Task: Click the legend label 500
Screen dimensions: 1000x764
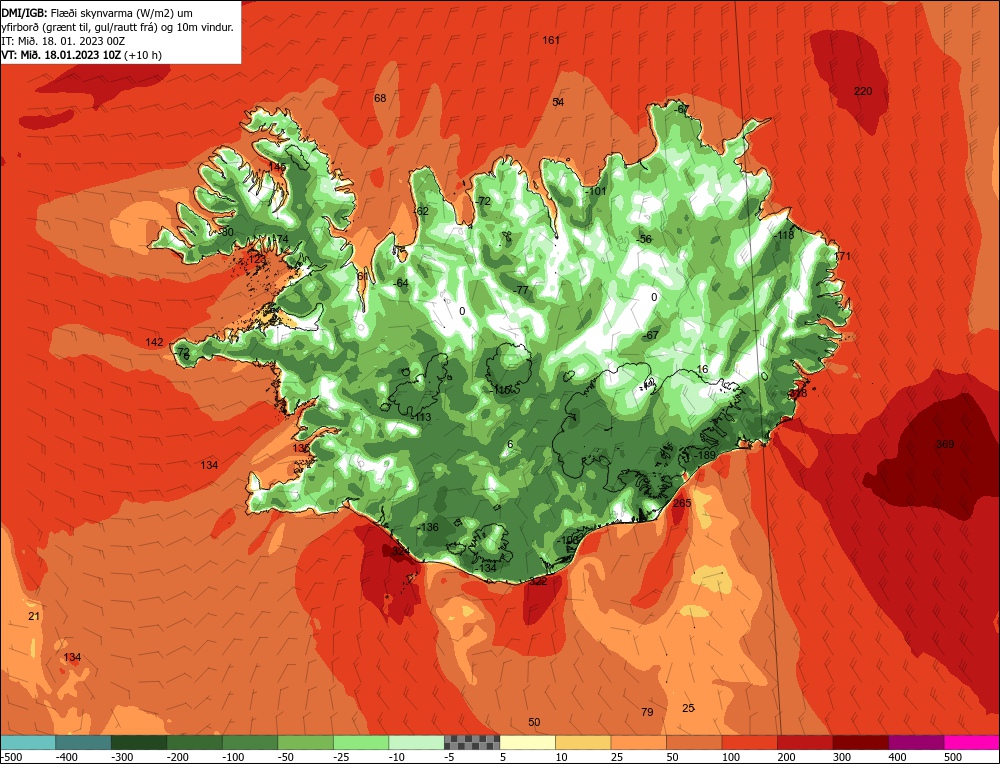Action: tap(953, 757)
